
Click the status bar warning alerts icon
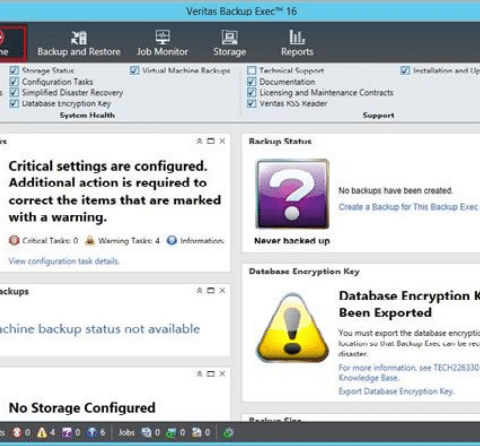point(42,433)
